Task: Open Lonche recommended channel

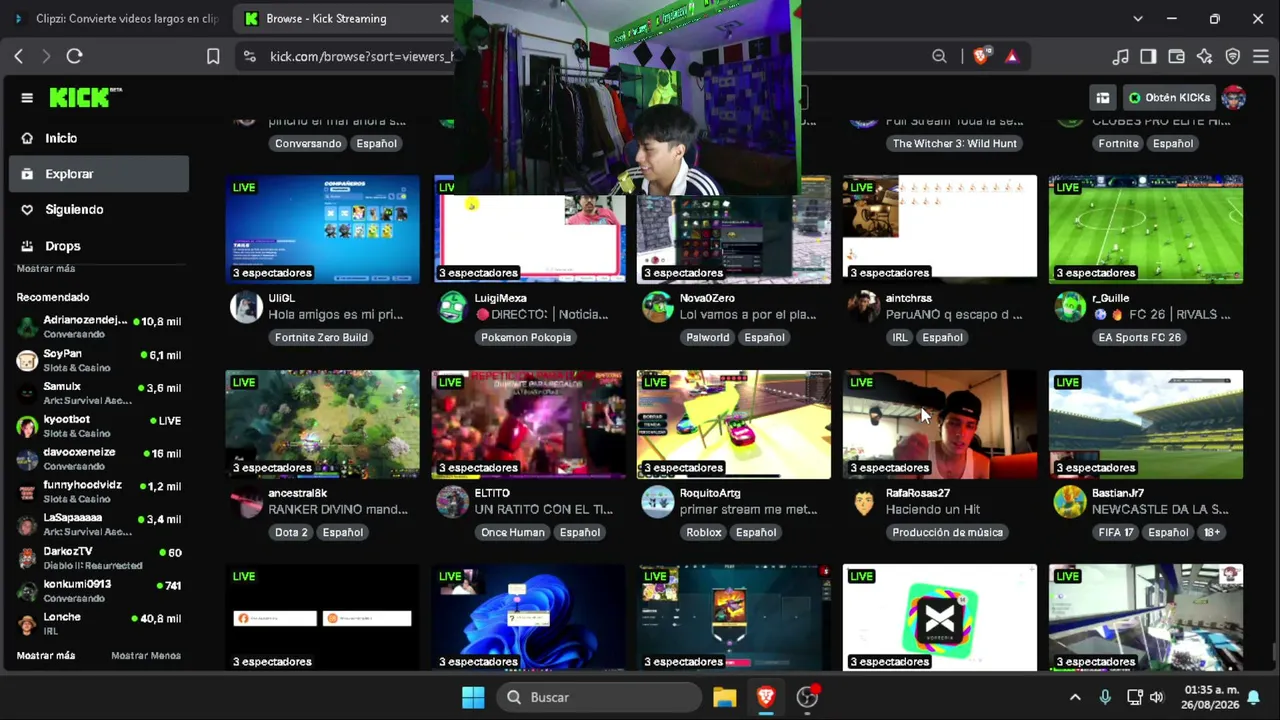Action: (x=99, y=624)
